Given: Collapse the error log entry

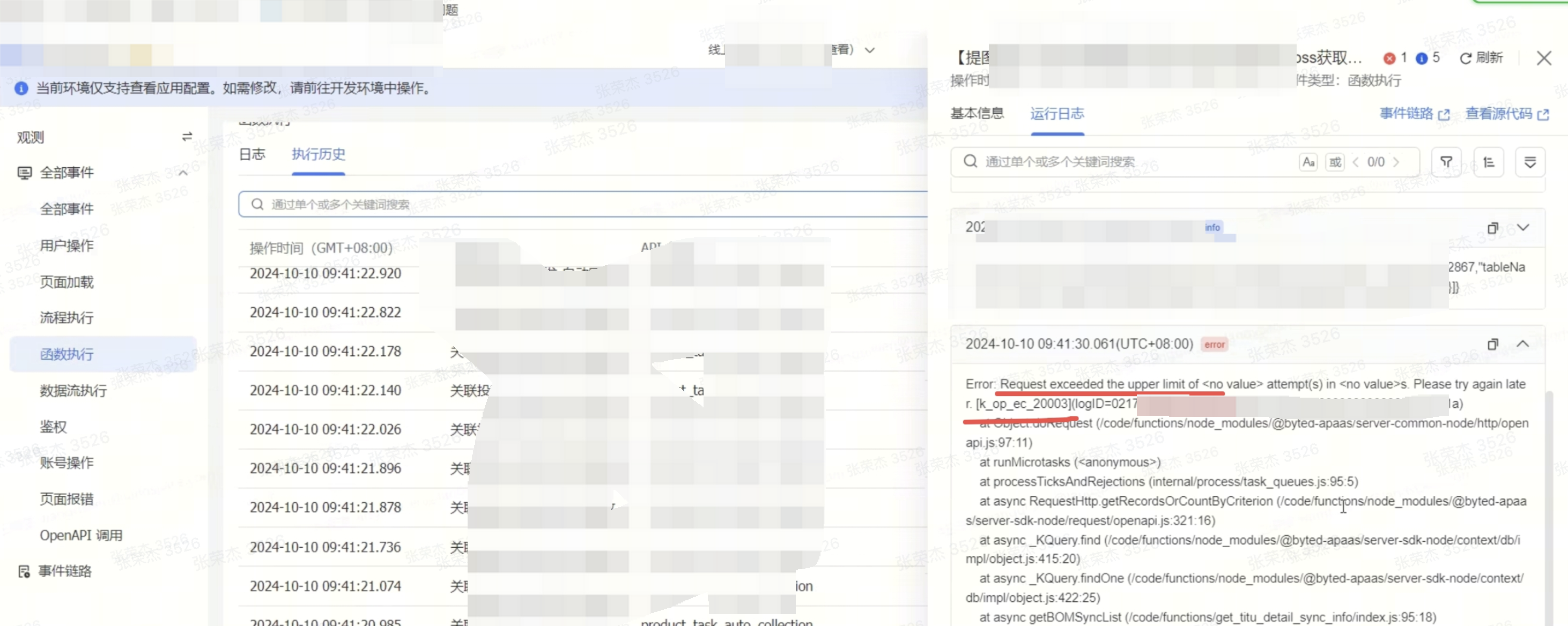Looking at the screenshot, I should coord(1522,344).
